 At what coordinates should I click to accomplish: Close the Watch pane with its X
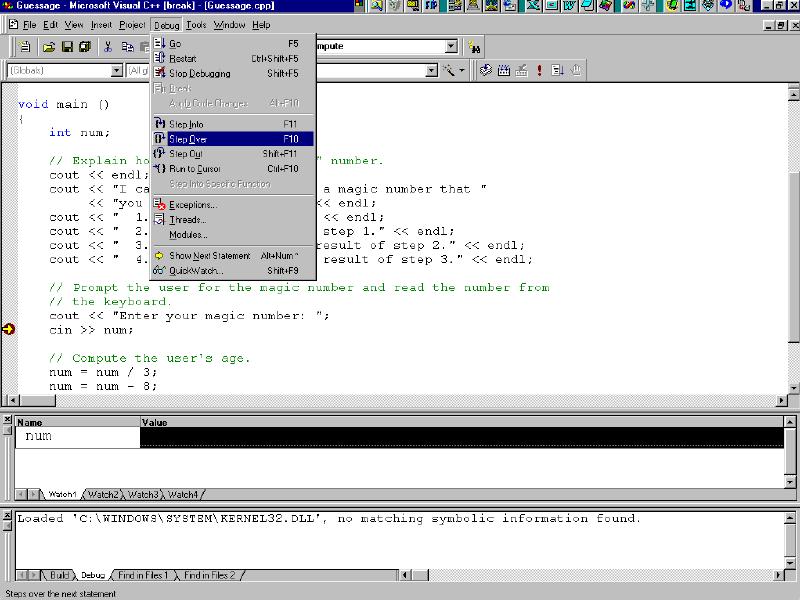7,420
